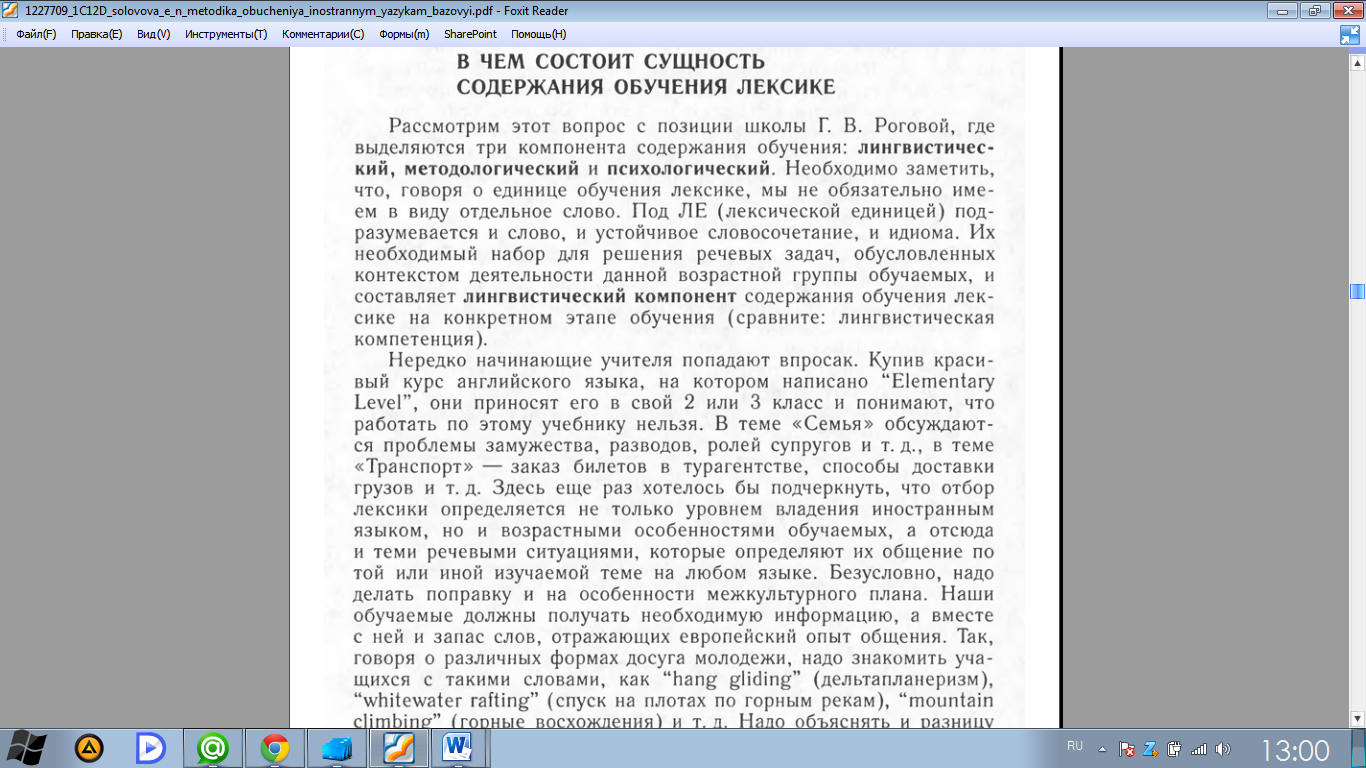Click the scrollbar down arrow
1366x768 pixels.
click(x=1357, y=718)
